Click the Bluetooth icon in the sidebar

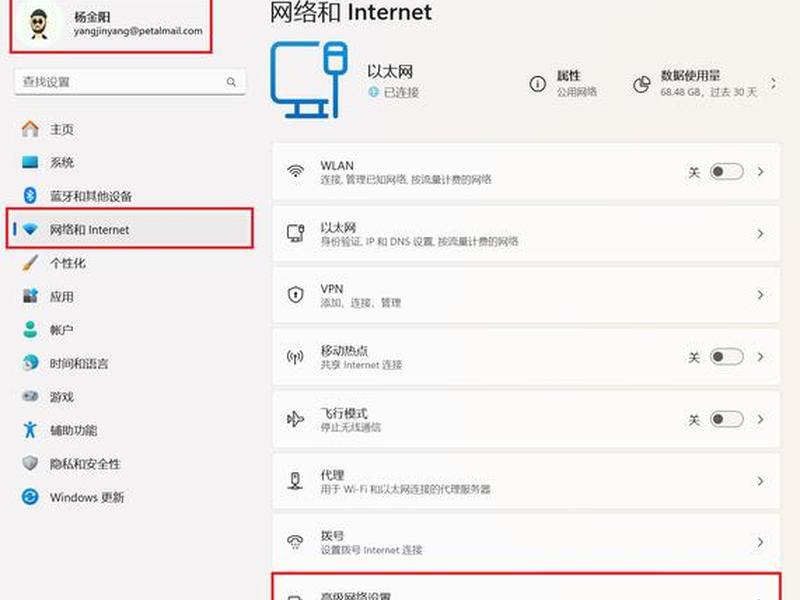tap(30, 195)
